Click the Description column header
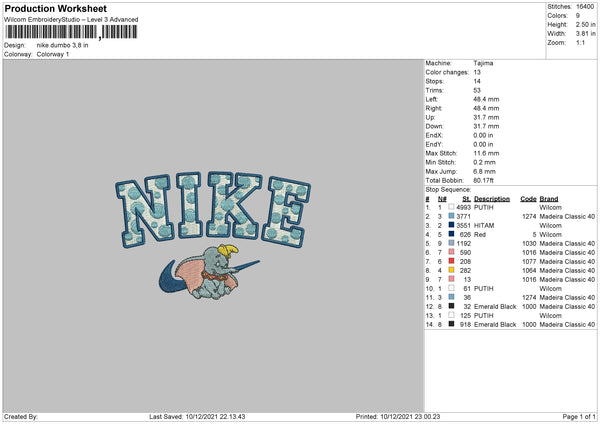The width and height of the screenshot is (600, 424). 492,199
